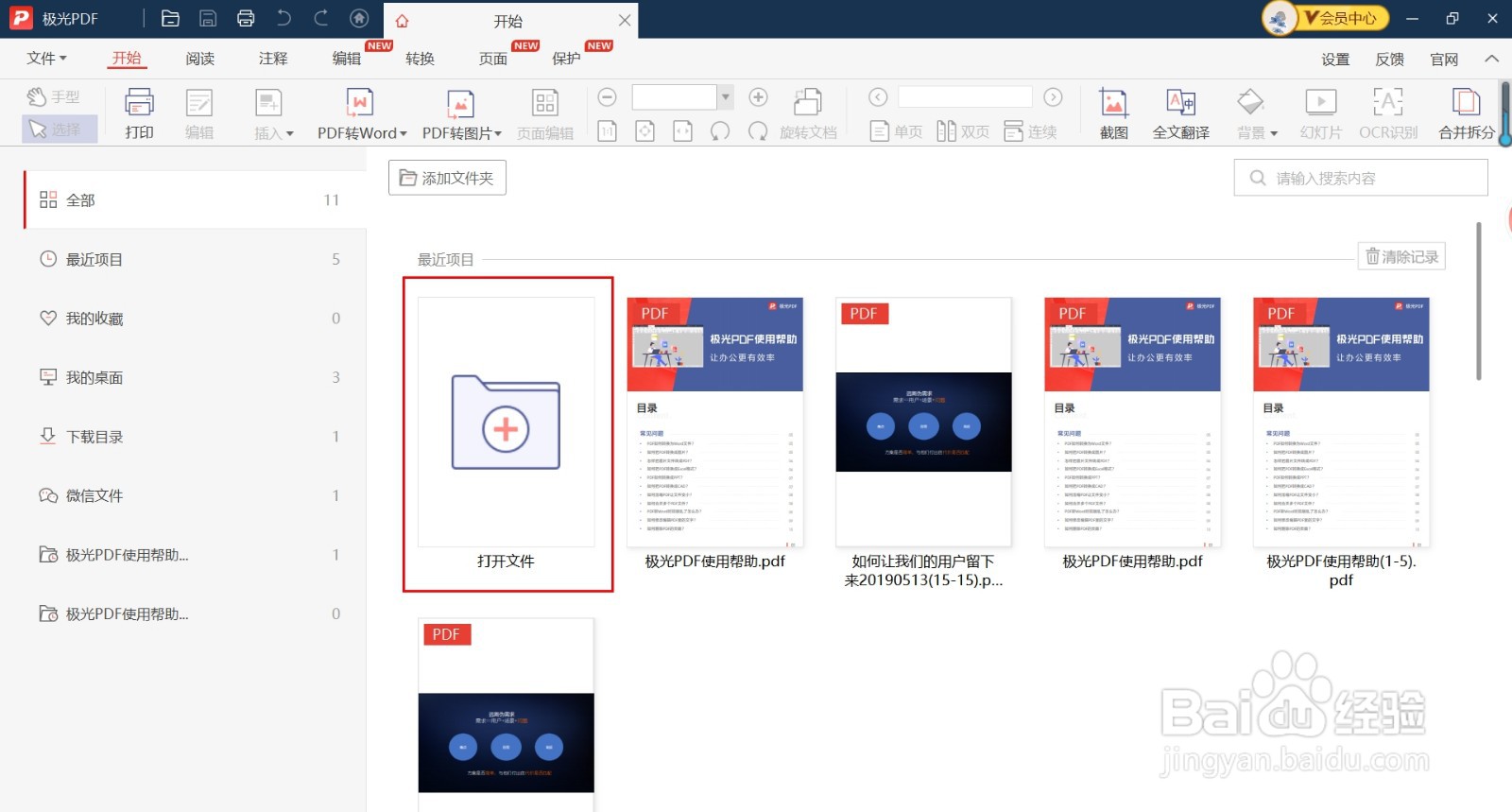Screen dimensions: 1512x812
Task: Click the rotate clockwise icon
Action: pyautogui.click(x=758, y=131)
